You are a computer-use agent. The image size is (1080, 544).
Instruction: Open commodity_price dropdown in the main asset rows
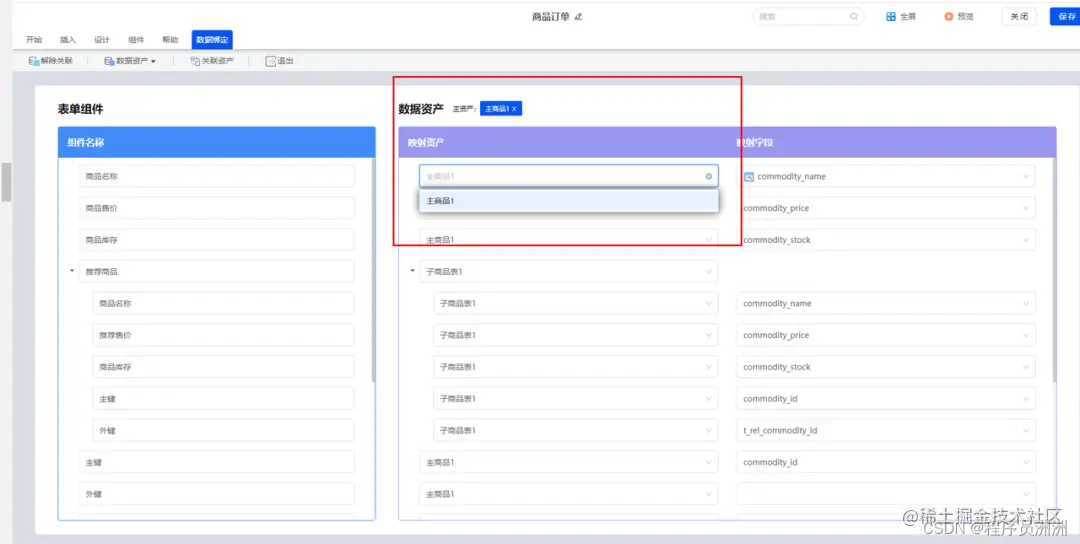pyautogui.click(x=1026, y=208)
